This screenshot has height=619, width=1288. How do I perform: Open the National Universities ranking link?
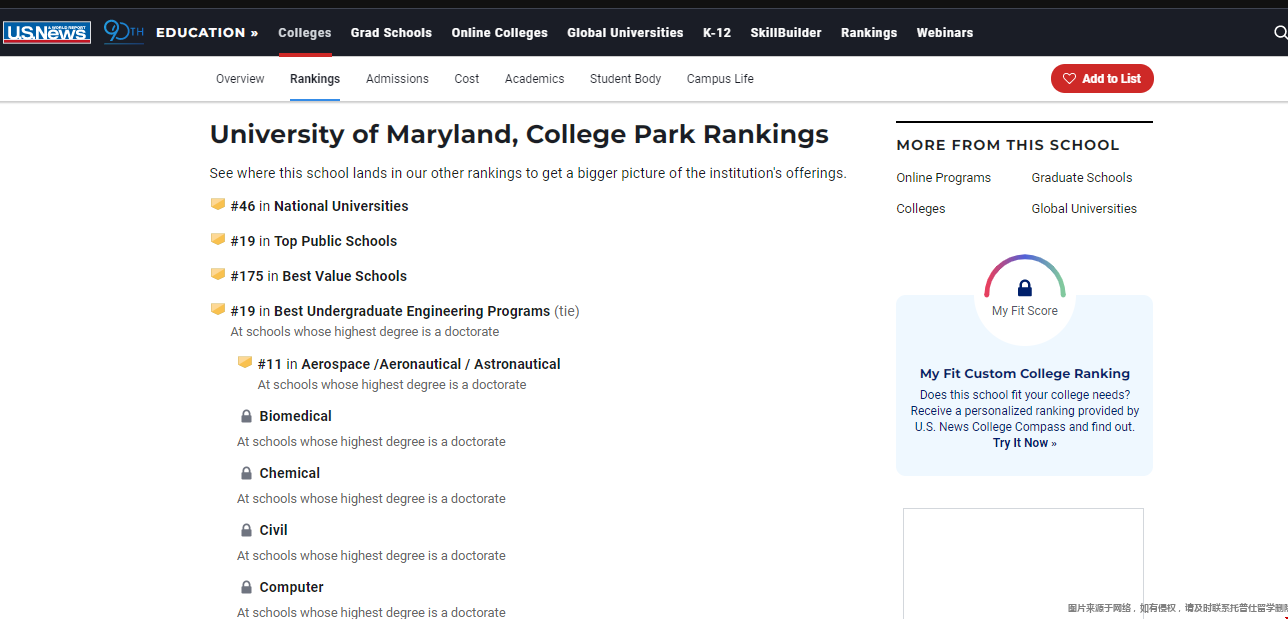341,206
